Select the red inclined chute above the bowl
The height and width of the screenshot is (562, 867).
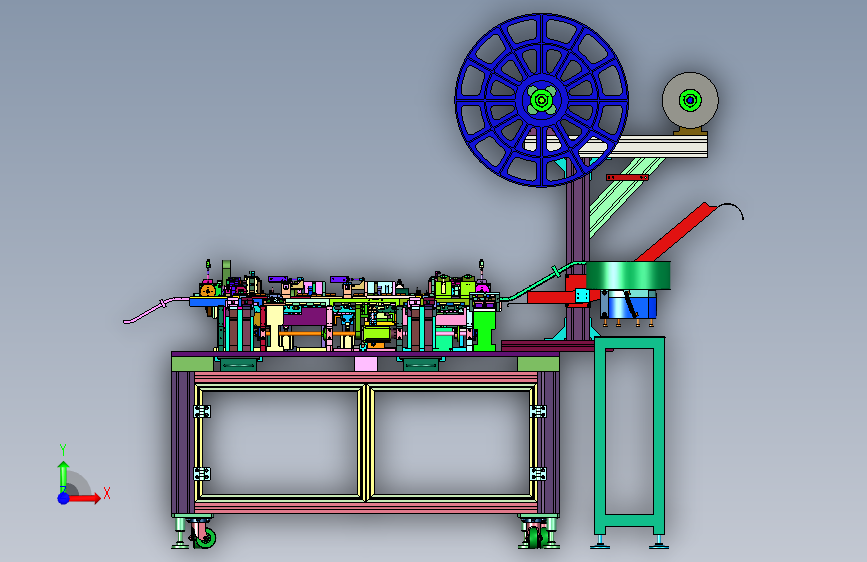coord(676,232)
